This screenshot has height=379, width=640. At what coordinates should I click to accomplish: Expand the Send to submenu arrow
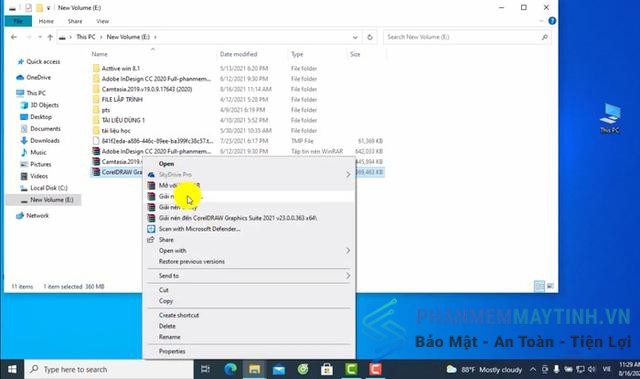tap(348, 276)
